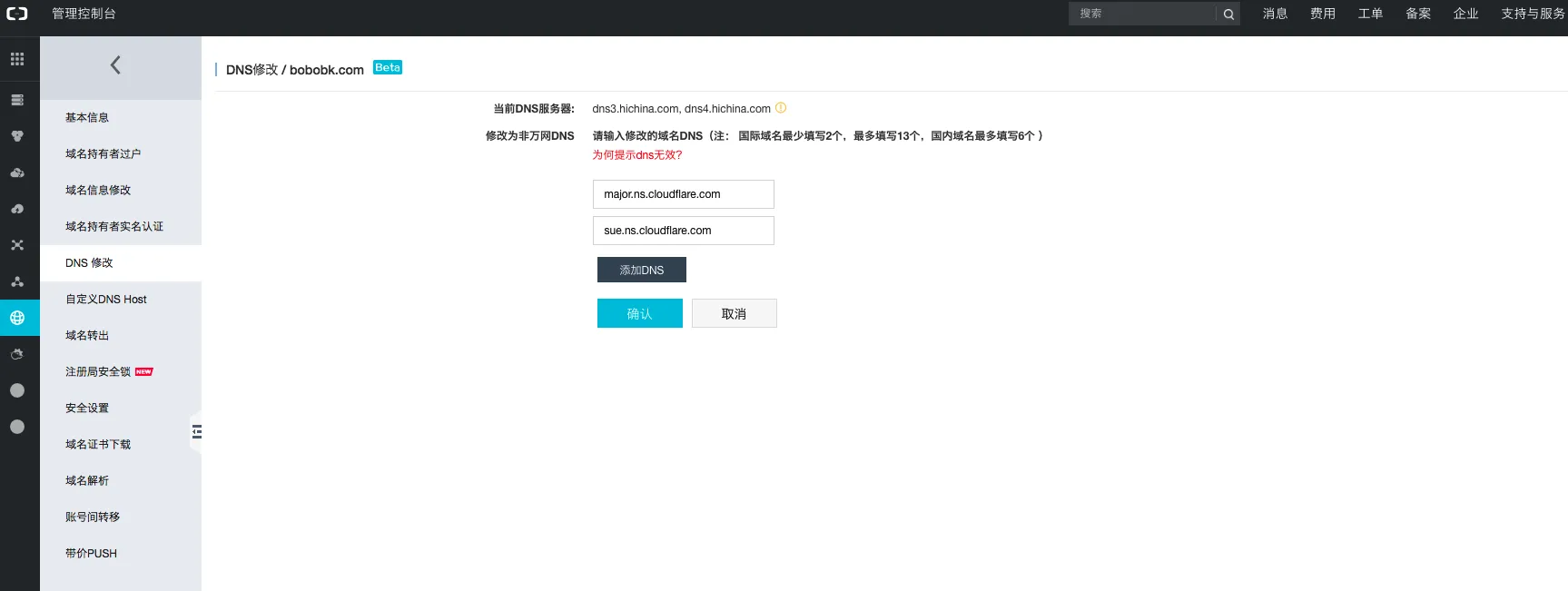The image size is (1568, 591).
Task: Click the 当前DNS服务器: label
Action: [x=534, y=109]
